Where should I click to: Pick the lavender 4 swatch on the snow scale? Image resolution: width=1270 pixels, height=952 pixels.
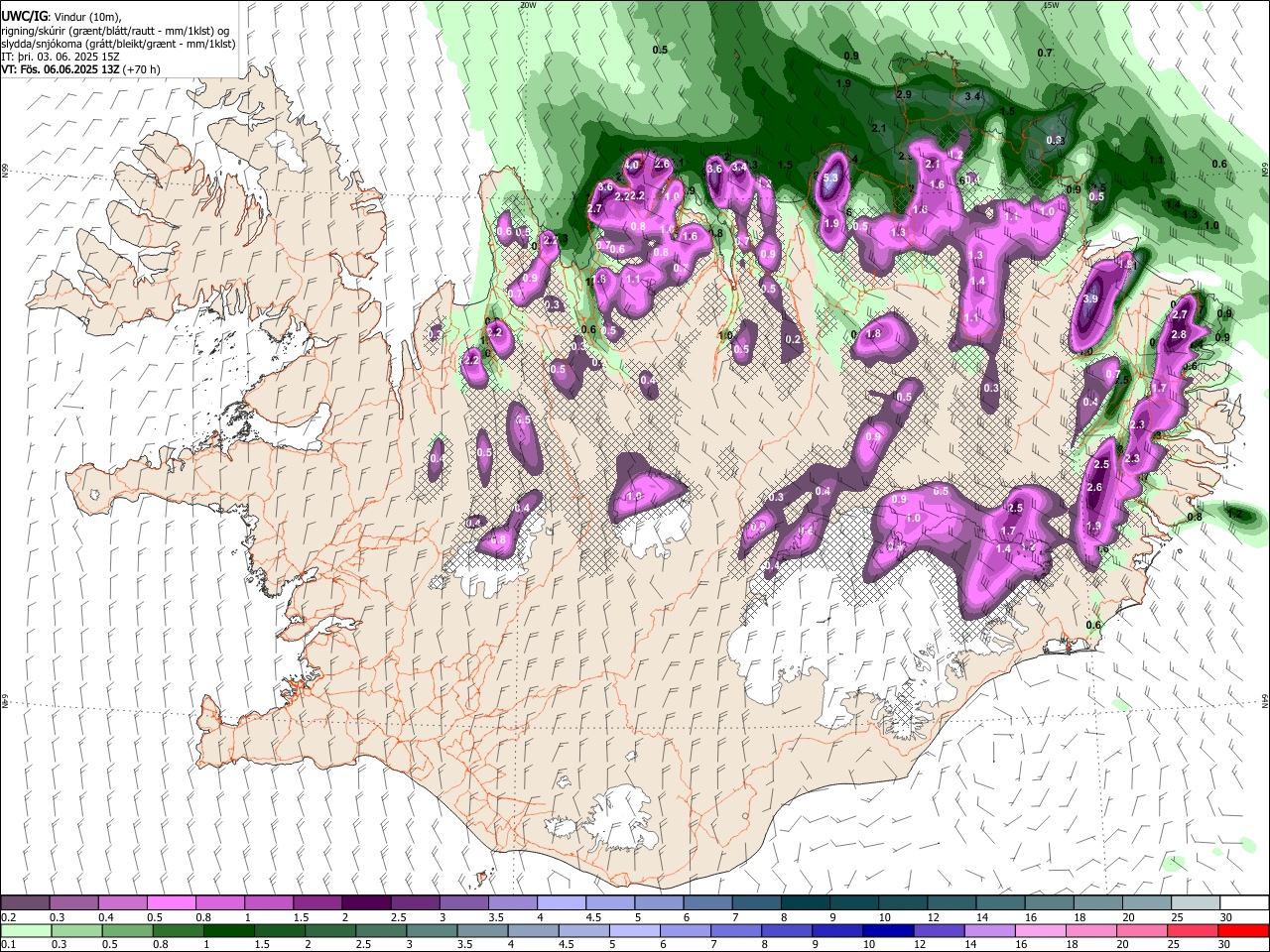pos(562,902)
